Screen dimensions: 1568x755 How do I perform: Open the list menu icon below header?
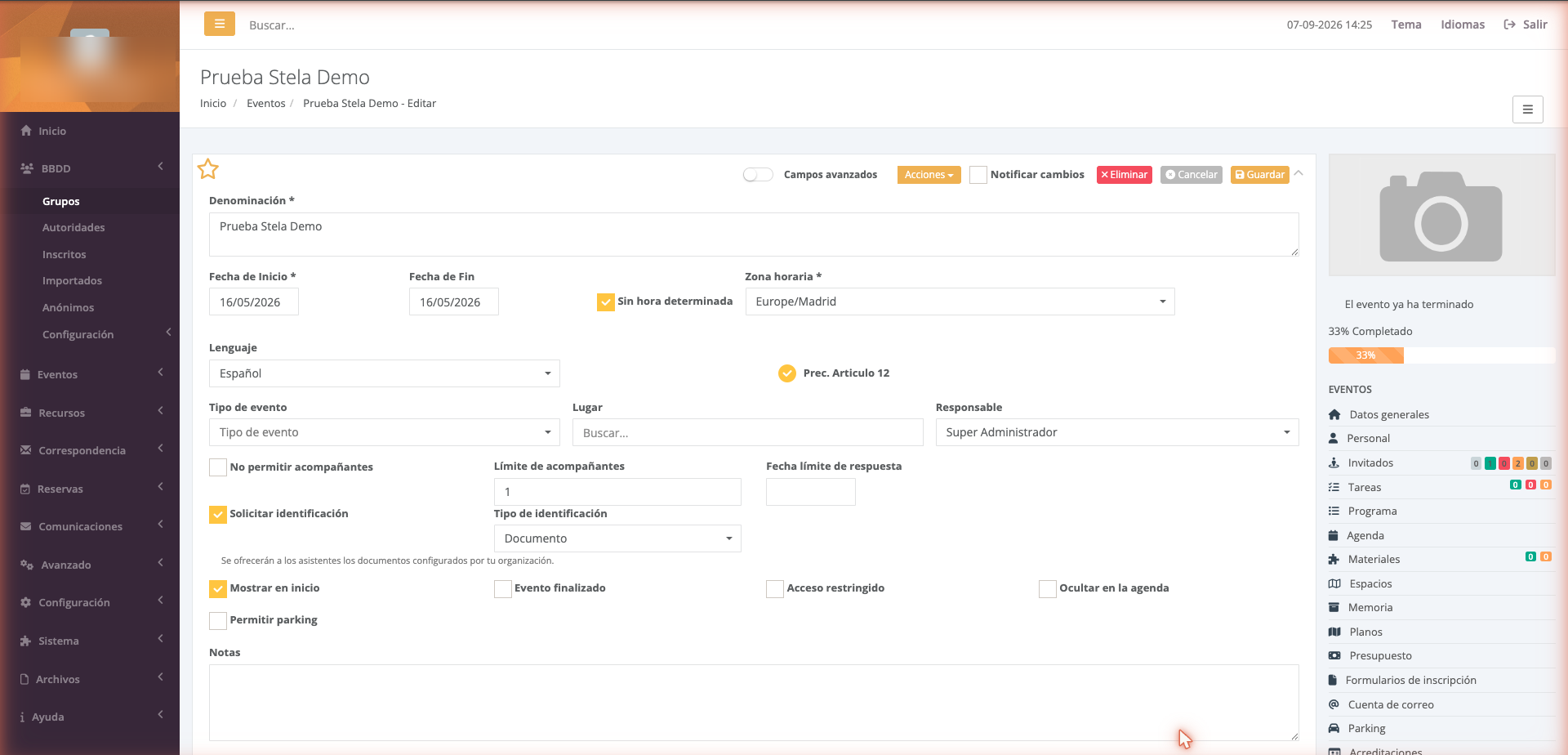point(1527,109)
